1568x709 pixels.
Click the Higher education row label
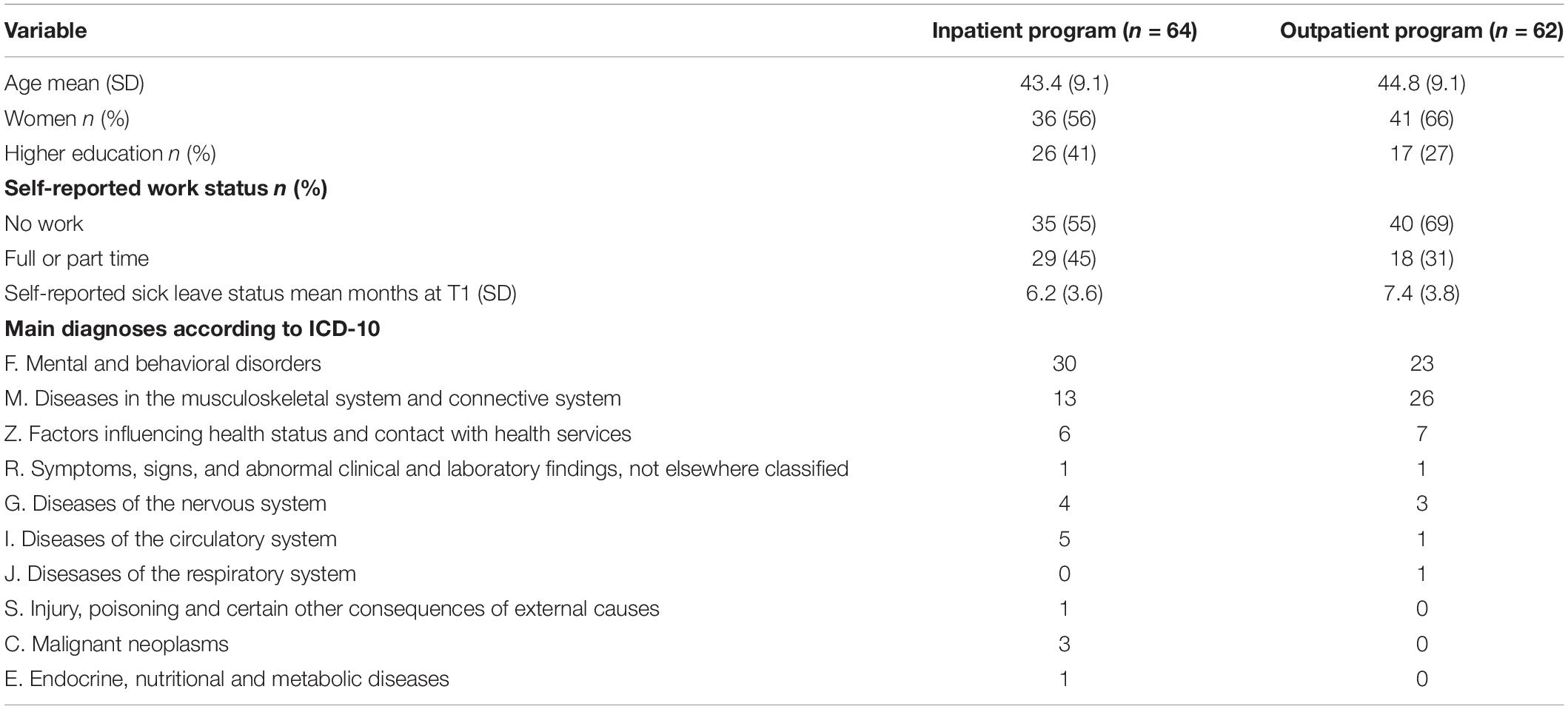pos(110,153)
